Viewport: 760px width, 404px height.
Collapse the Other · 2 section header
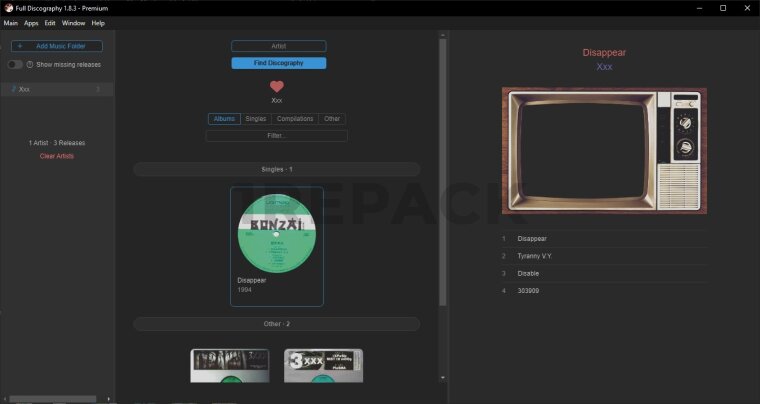tap(276, 324)
